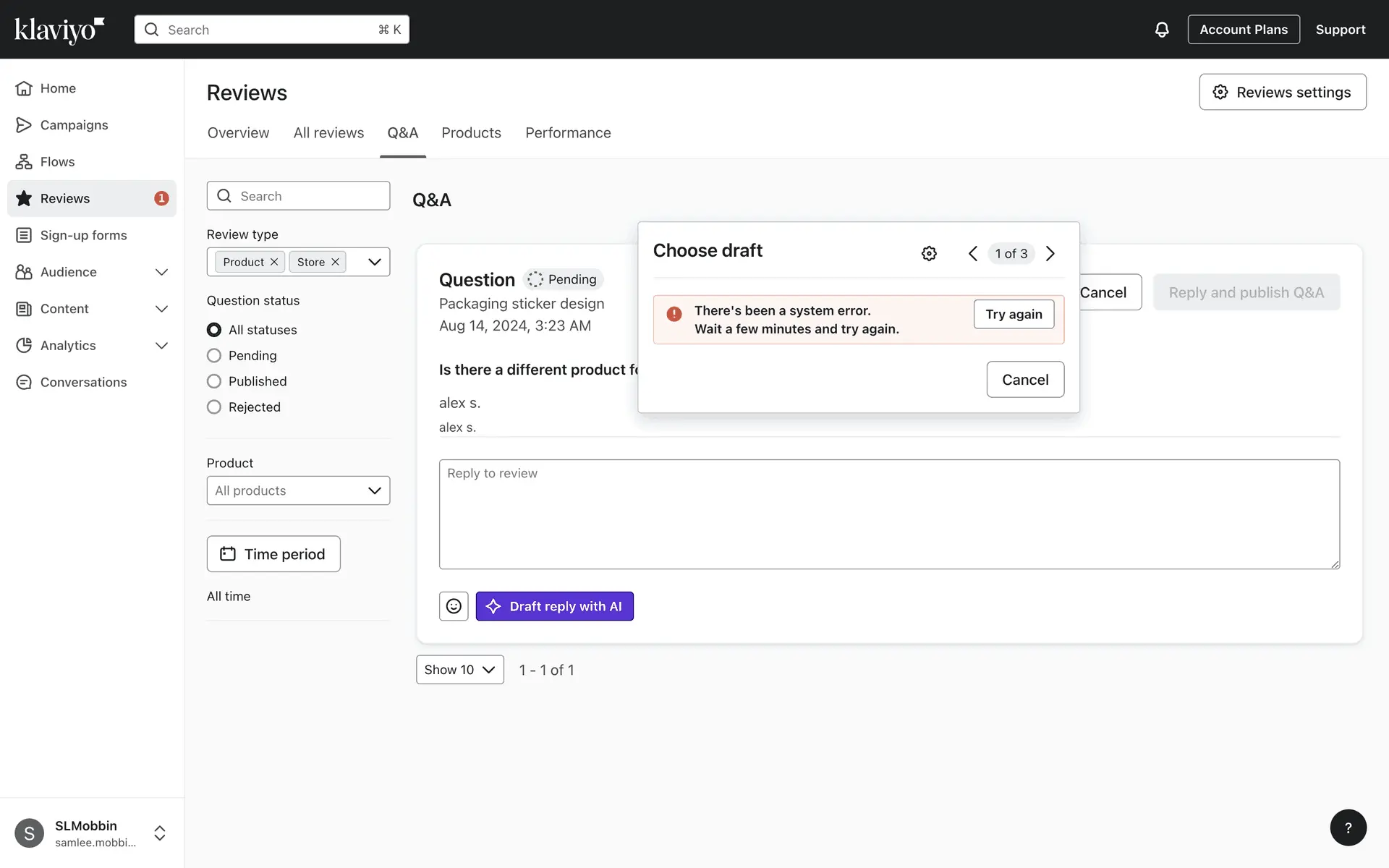Screen dimensions: 1389x868
Task: Click Try again in error banner
Action: (1014, 314)
